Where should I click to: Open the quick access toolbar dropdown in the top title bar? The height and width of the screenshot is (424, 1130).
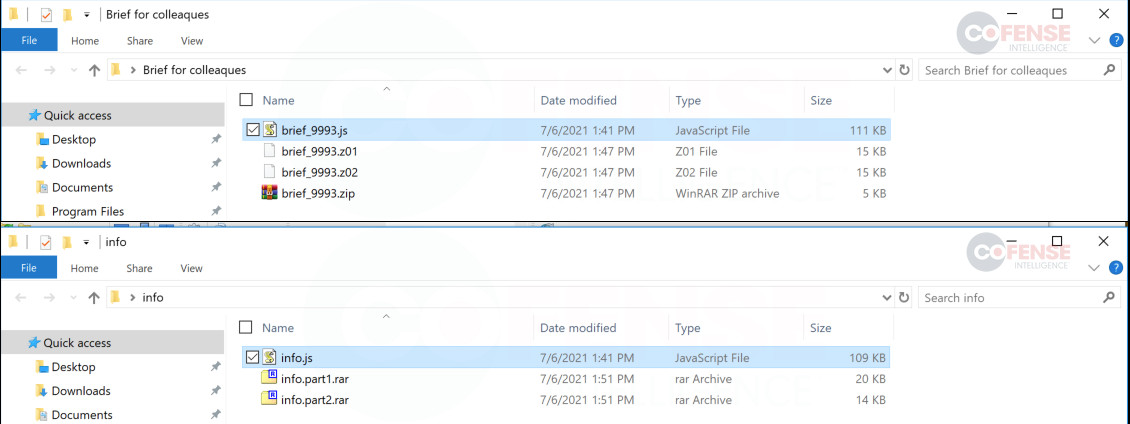tap(86, 14)
